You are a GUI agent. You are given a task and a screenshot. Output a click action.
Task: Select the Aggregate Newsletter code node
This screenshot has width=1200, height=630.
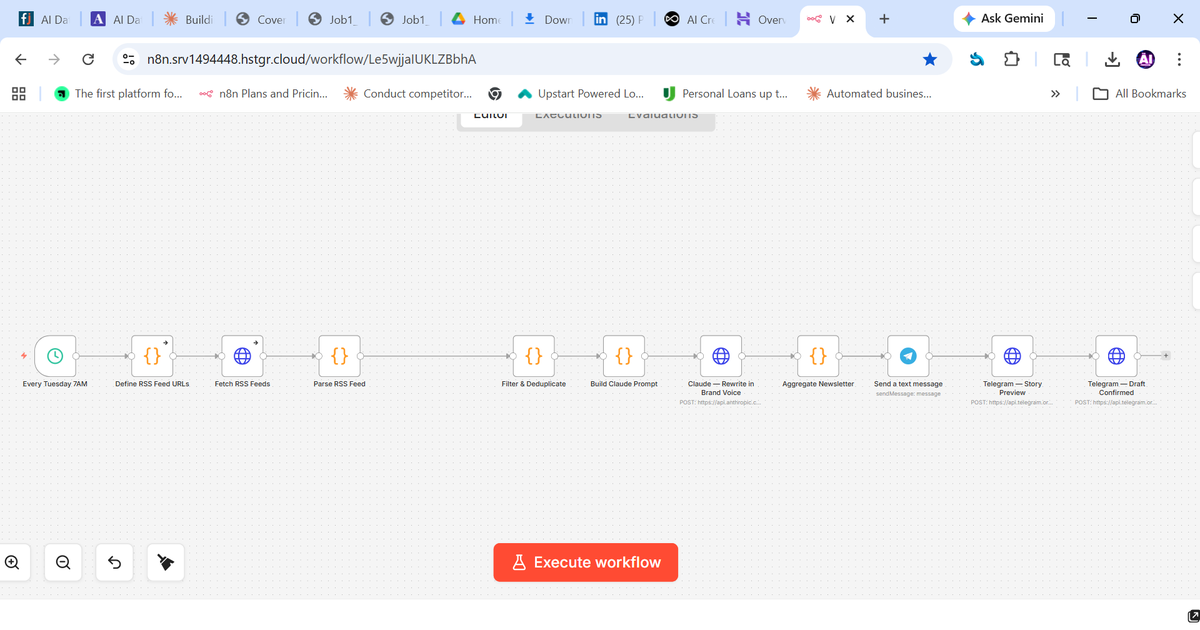click(x=818, y=355)
